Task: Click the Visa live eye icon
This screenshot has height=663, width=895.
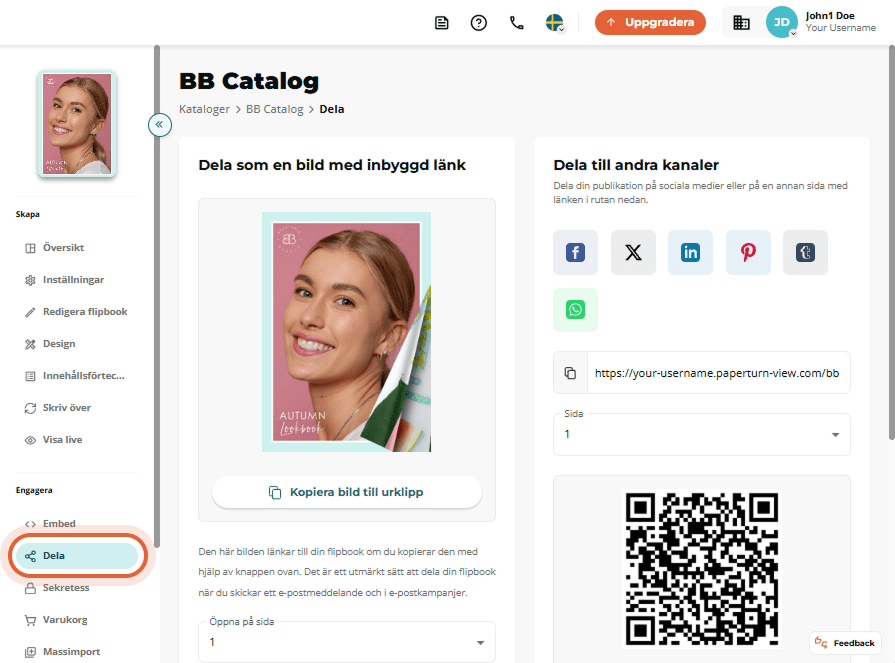Action: point(30,440)
